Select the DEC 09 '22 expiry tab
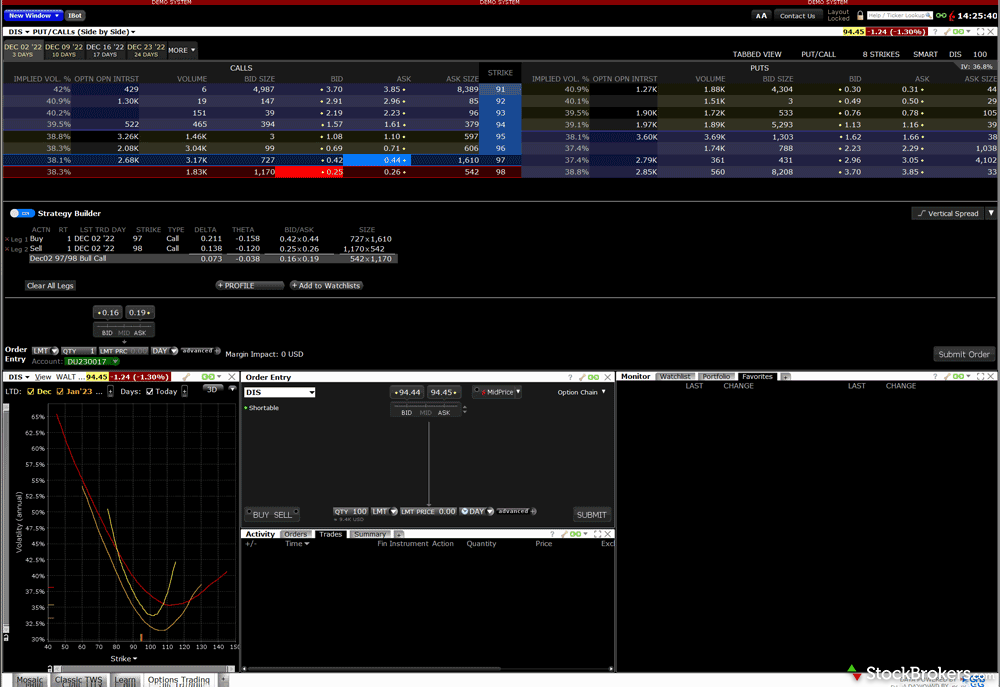1000x687 pixels. [x=63, y=50]
